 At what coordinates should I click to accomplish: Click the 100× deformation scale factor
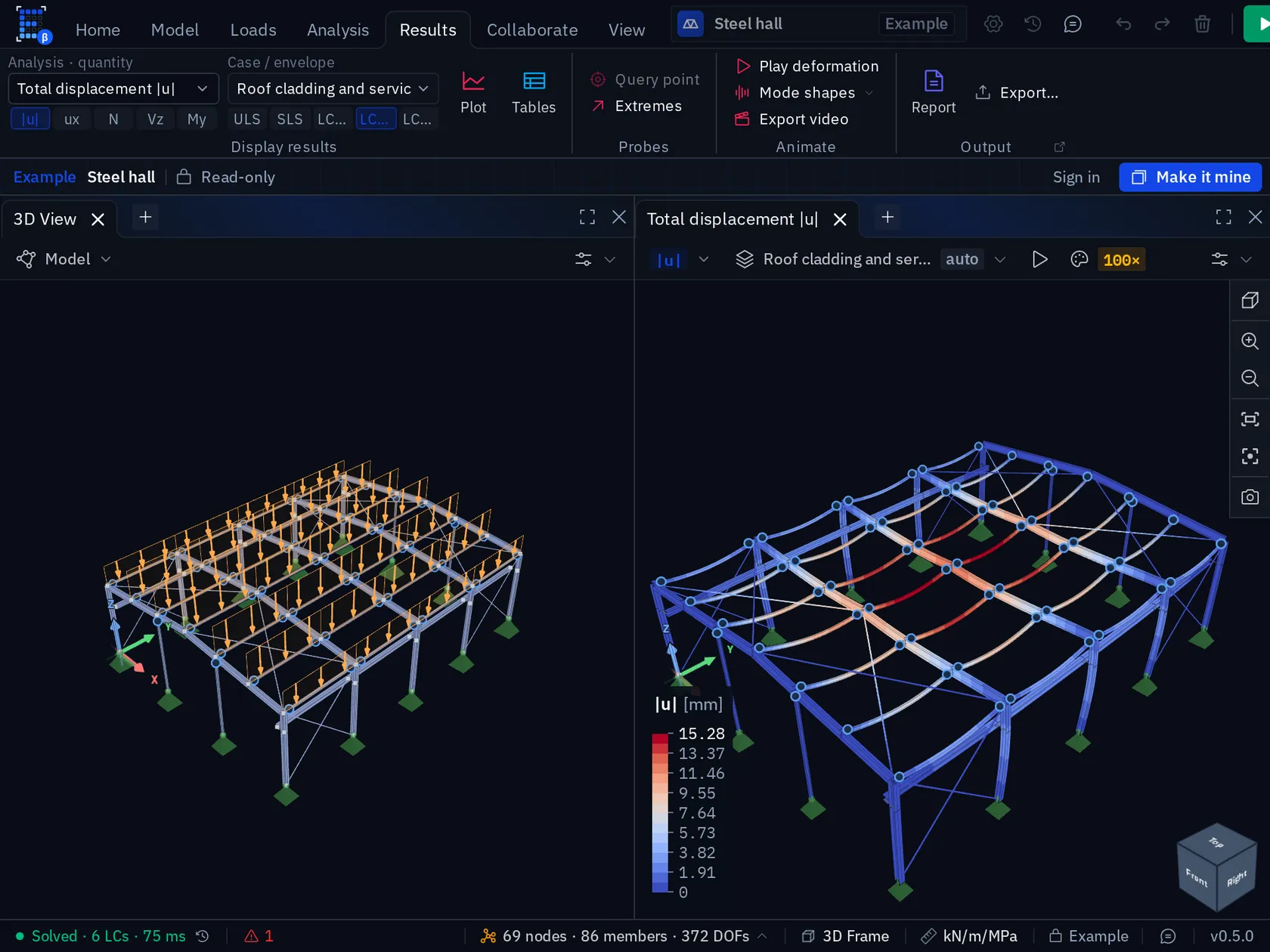(1121, 259)
